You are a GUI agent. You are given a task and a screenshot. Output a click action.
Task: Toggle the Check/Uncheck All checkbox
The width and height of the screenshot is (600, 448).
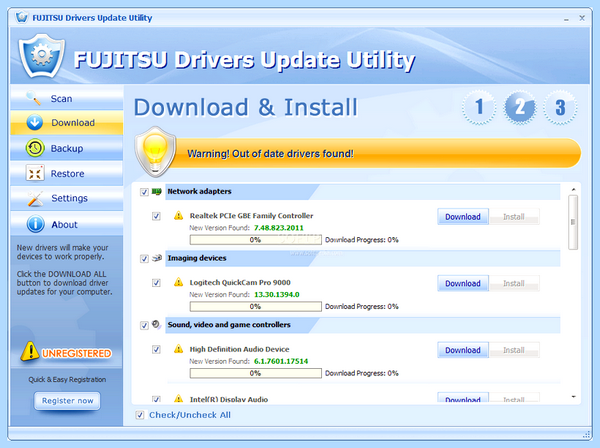[x=140, y=415]
